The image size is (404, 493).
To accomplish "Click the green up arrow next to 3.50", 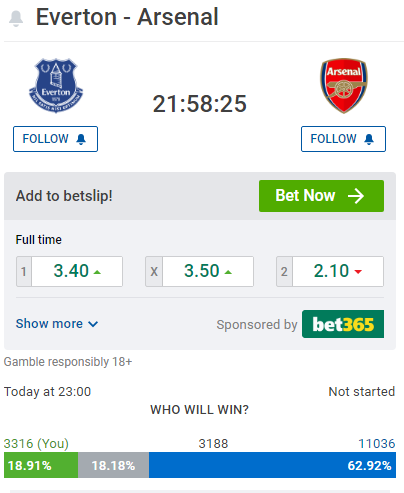I will click(x=228, y=272).
